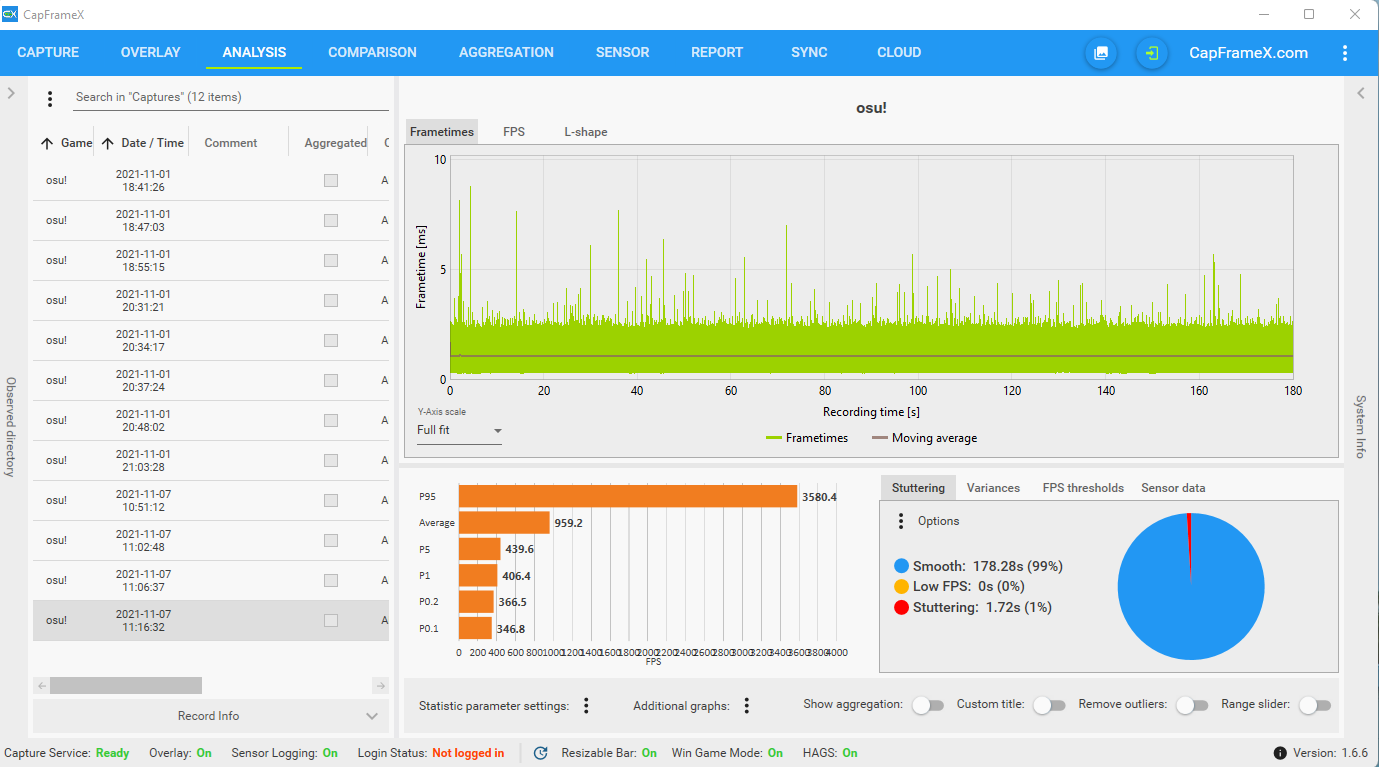Click the Frametimes legend entry
This screenshot has height=767, width=1379.
(x=807, y=438)
